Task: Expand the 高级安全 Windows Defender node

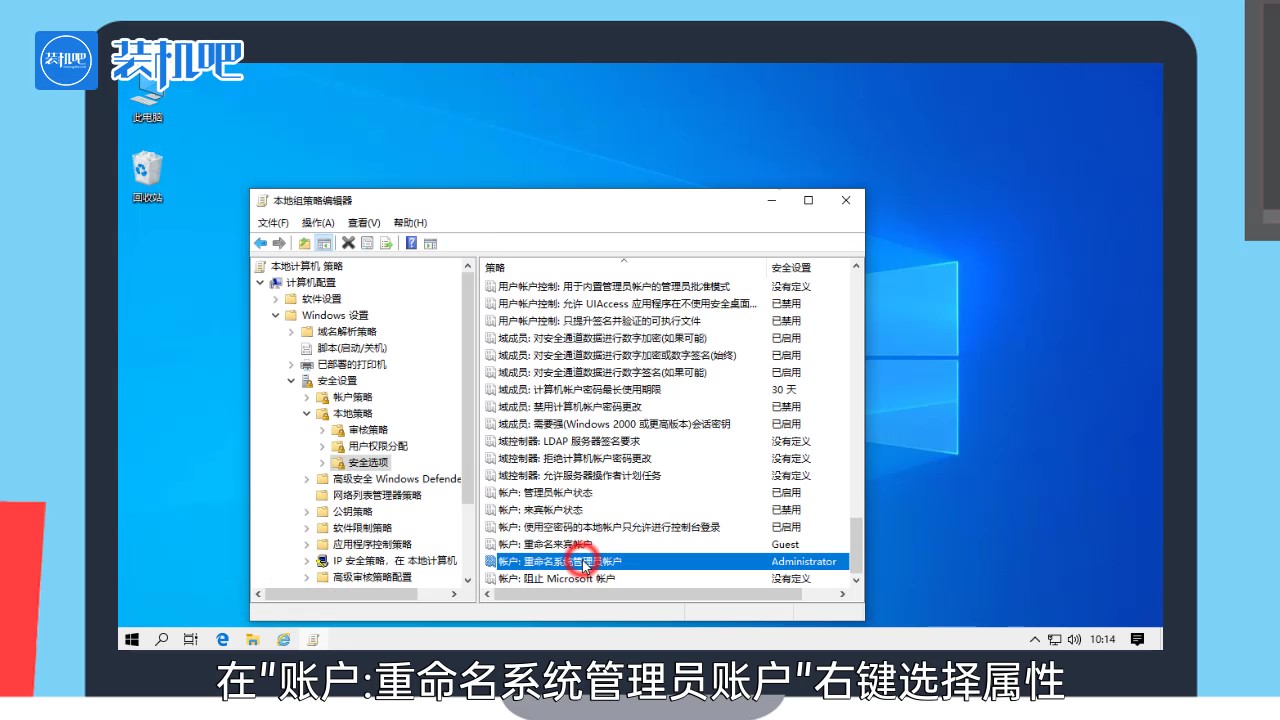Action: [306, 478]
